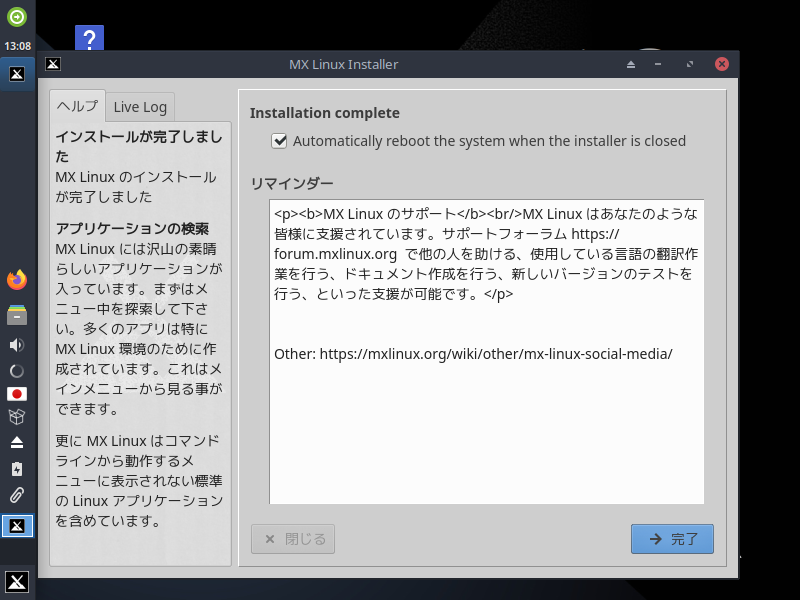Open the paperclip clipboard manager icon
Screen dimensions: 800x600
pos(17,495)
